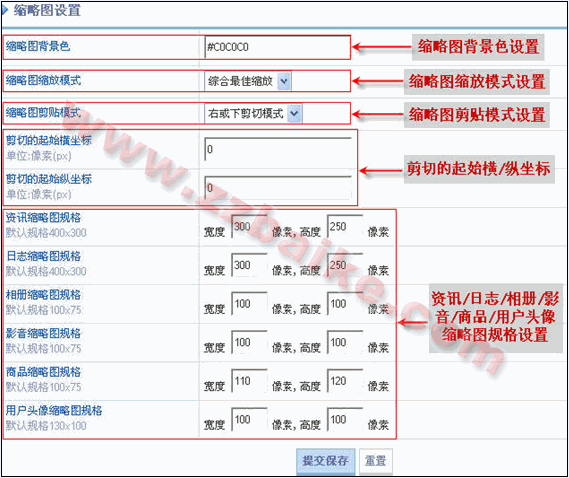Screen dimensions: 569x478
Task: Open the 缩略图缩放模式 dropdown
Action: pyautogui.click(x=248, y=81)
